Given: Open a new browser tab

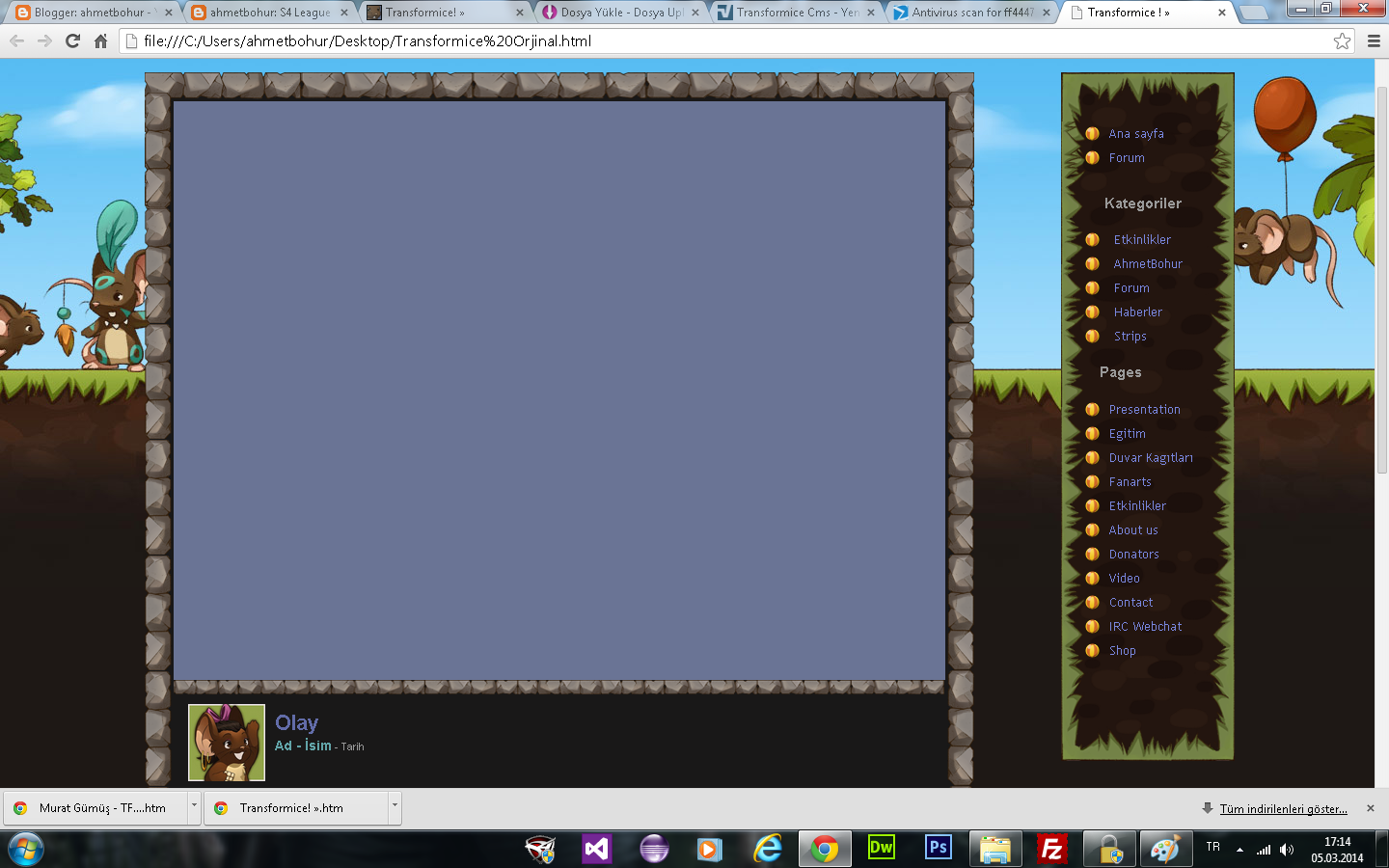Looking at the screenshot, I should coord(1253,13).
